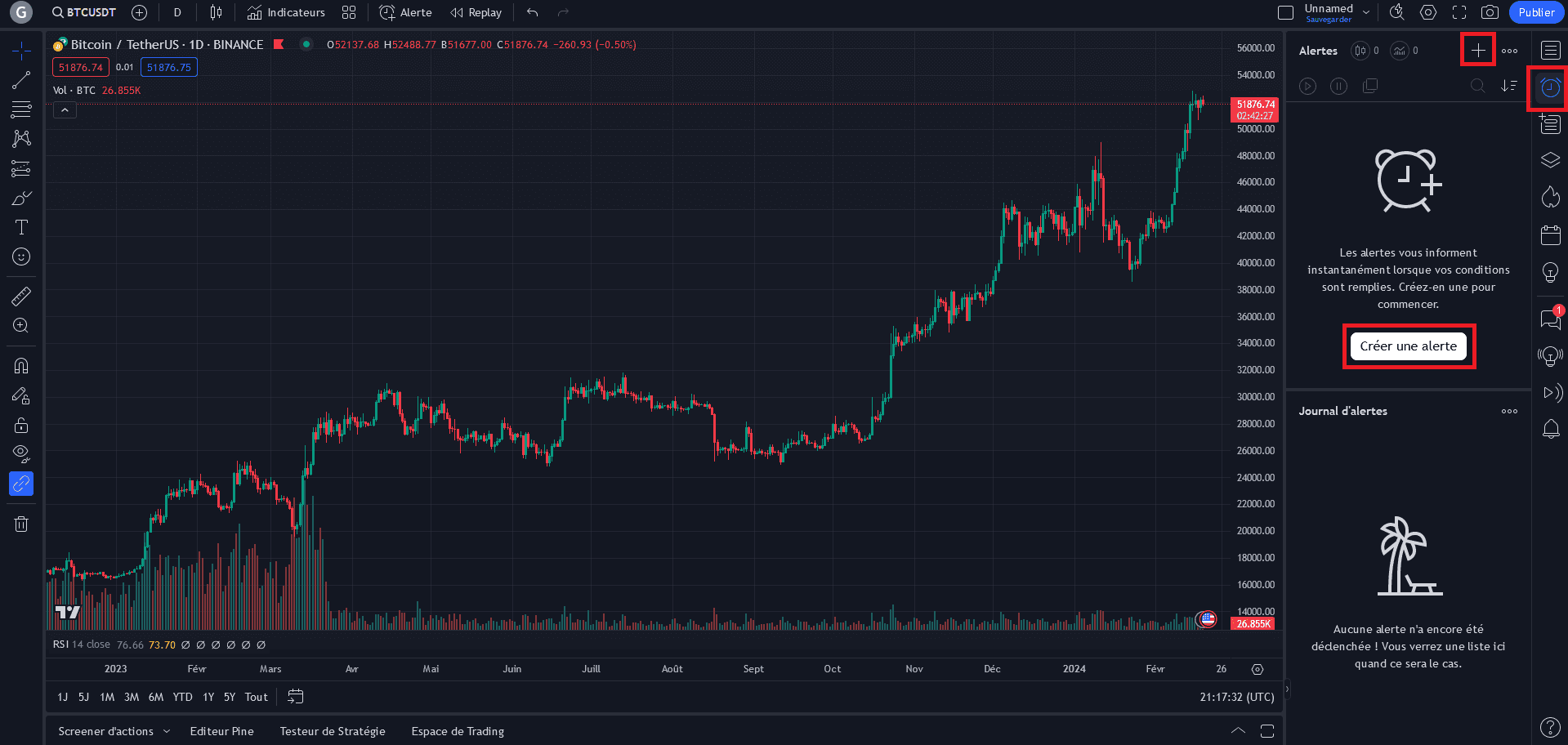Open the alerts sort menu
Viewport: 1568px width, 745px height.
pos(1509,86)
